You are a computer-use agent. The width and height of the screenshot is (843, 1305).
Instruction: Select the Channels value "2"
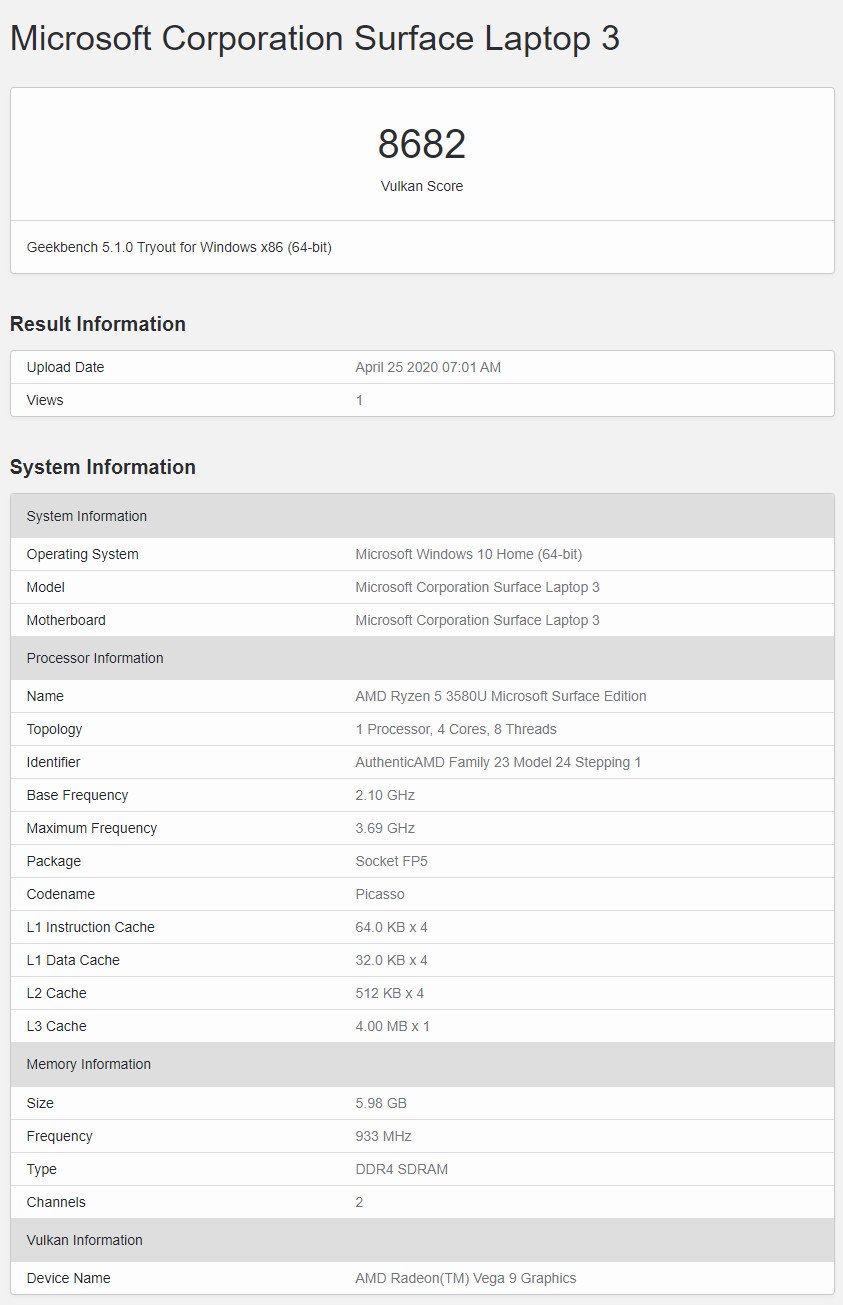[x=360, y=1202]
